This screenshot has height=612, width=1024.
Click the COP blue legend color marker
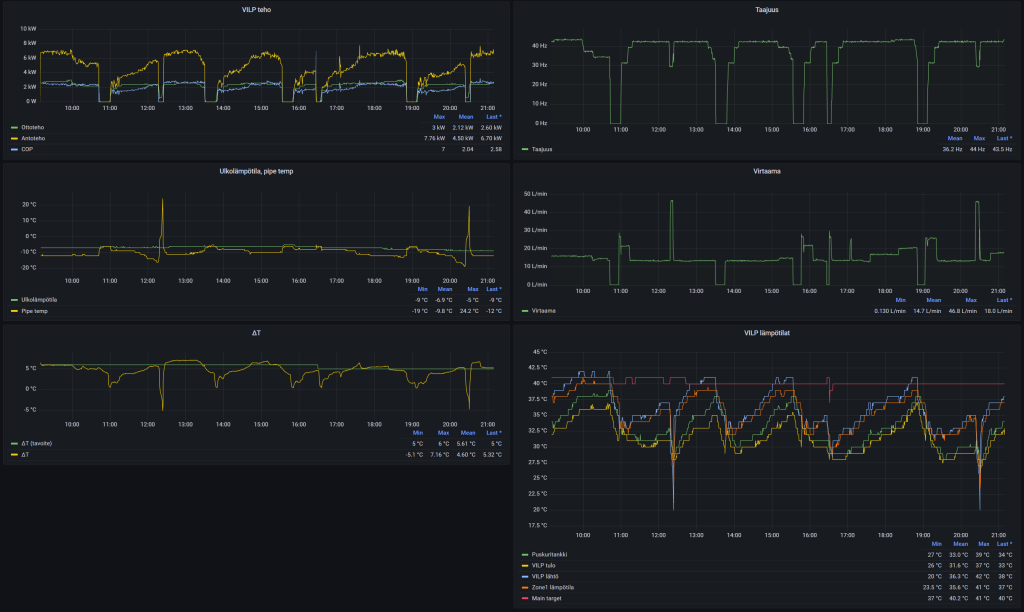point(14,149)
